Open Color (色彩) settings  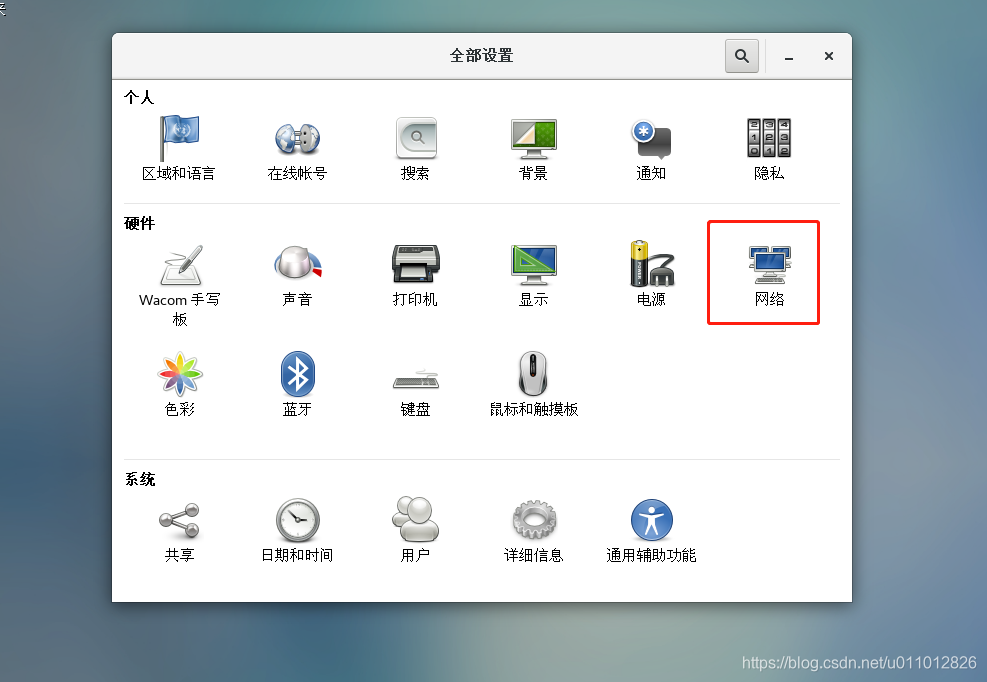coord(179,384)
